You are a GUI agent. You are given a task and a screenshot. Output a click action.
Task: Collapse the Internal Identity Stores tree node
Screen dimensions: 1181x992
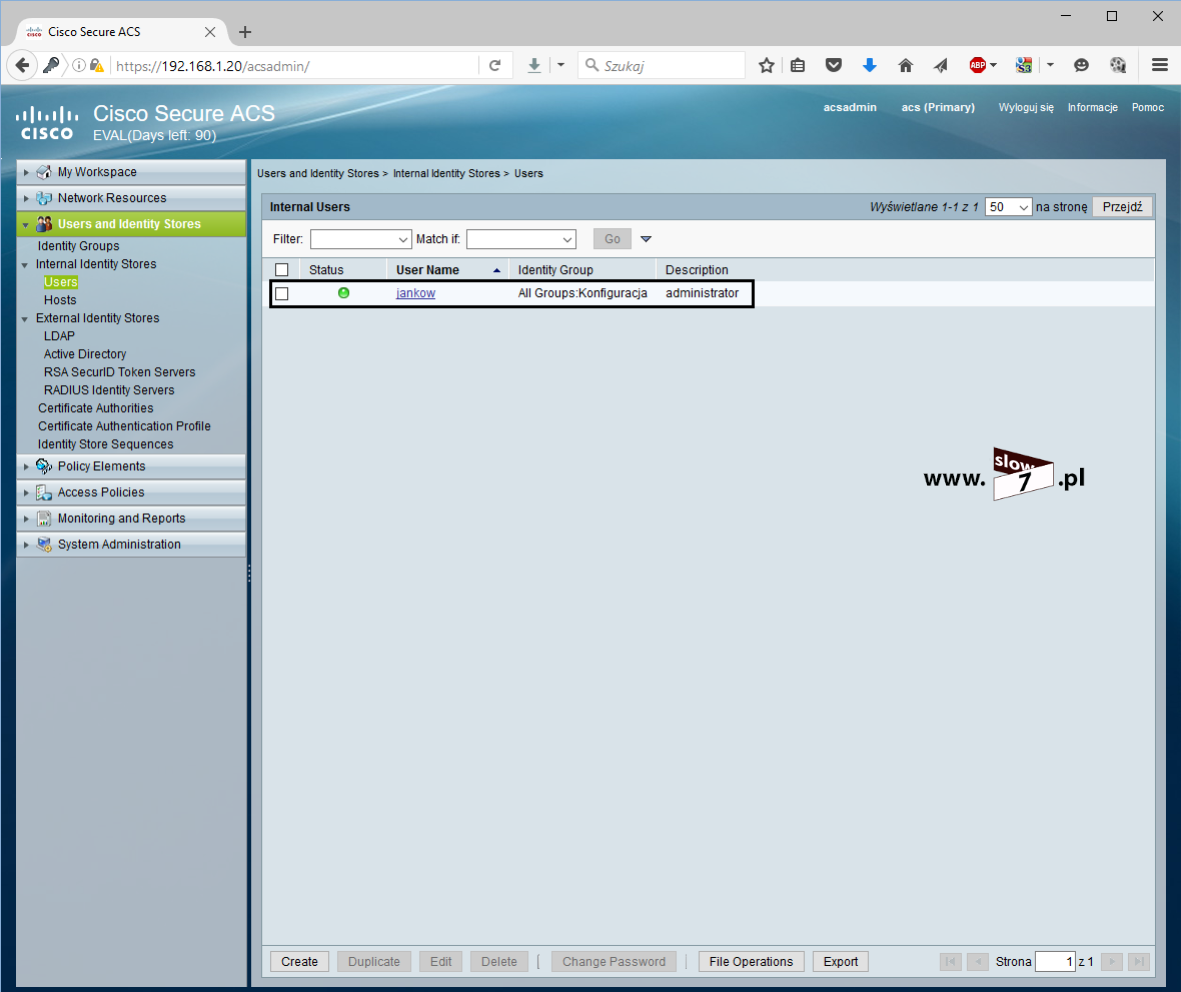[x=25, y=265]
